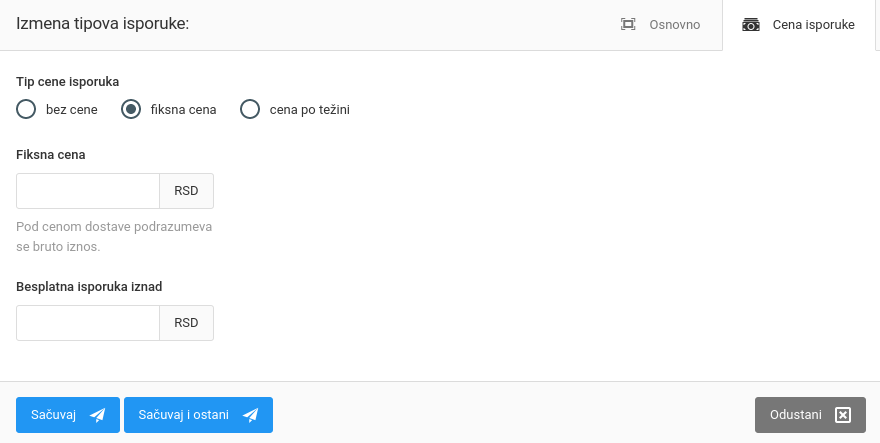Click the RSD label beside Besplatna isporuka field

pos(186,323)
